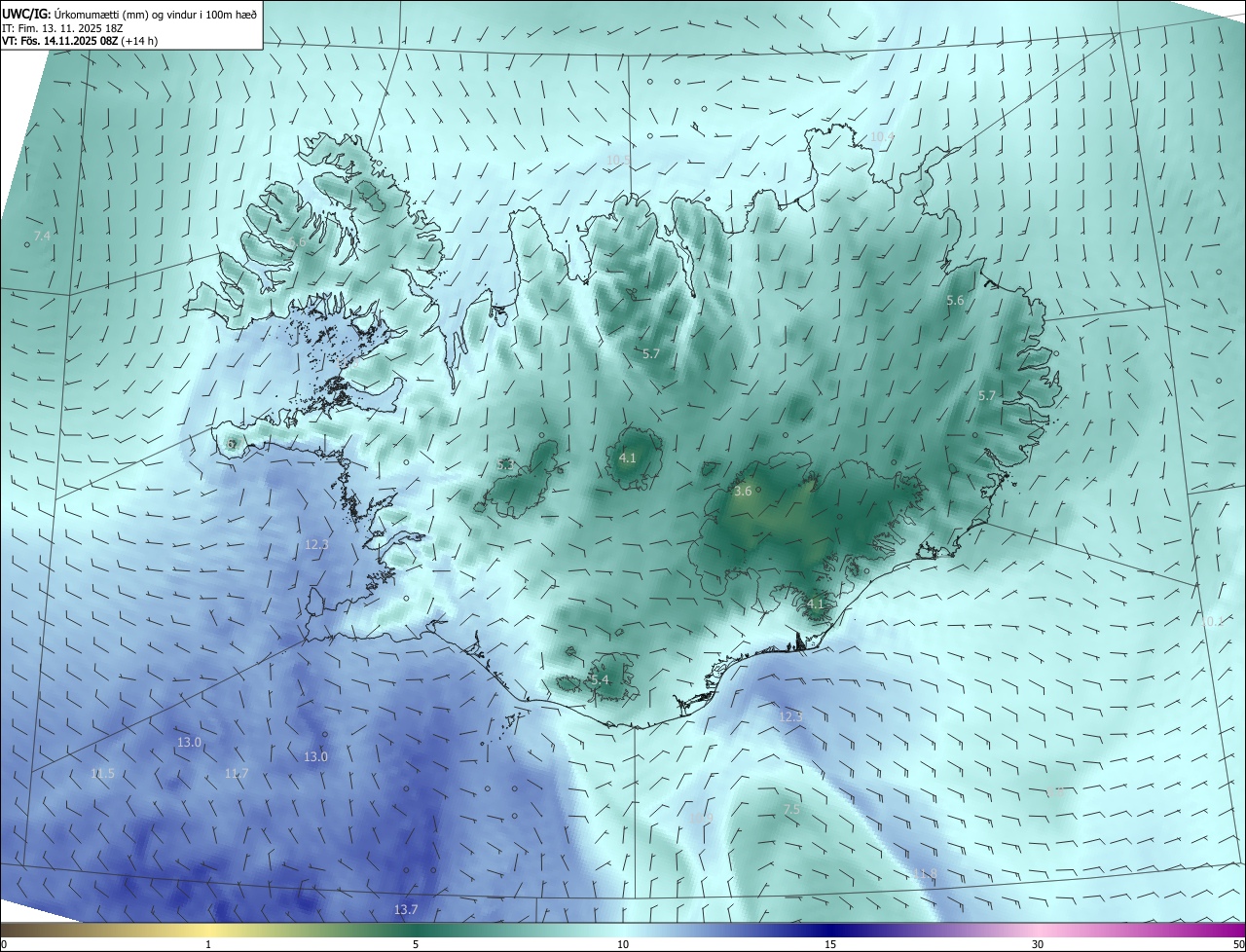Click the dark blue colour band above the 15 tick
This screenshot has height=952, width=1246.
(x=830, y=930)
